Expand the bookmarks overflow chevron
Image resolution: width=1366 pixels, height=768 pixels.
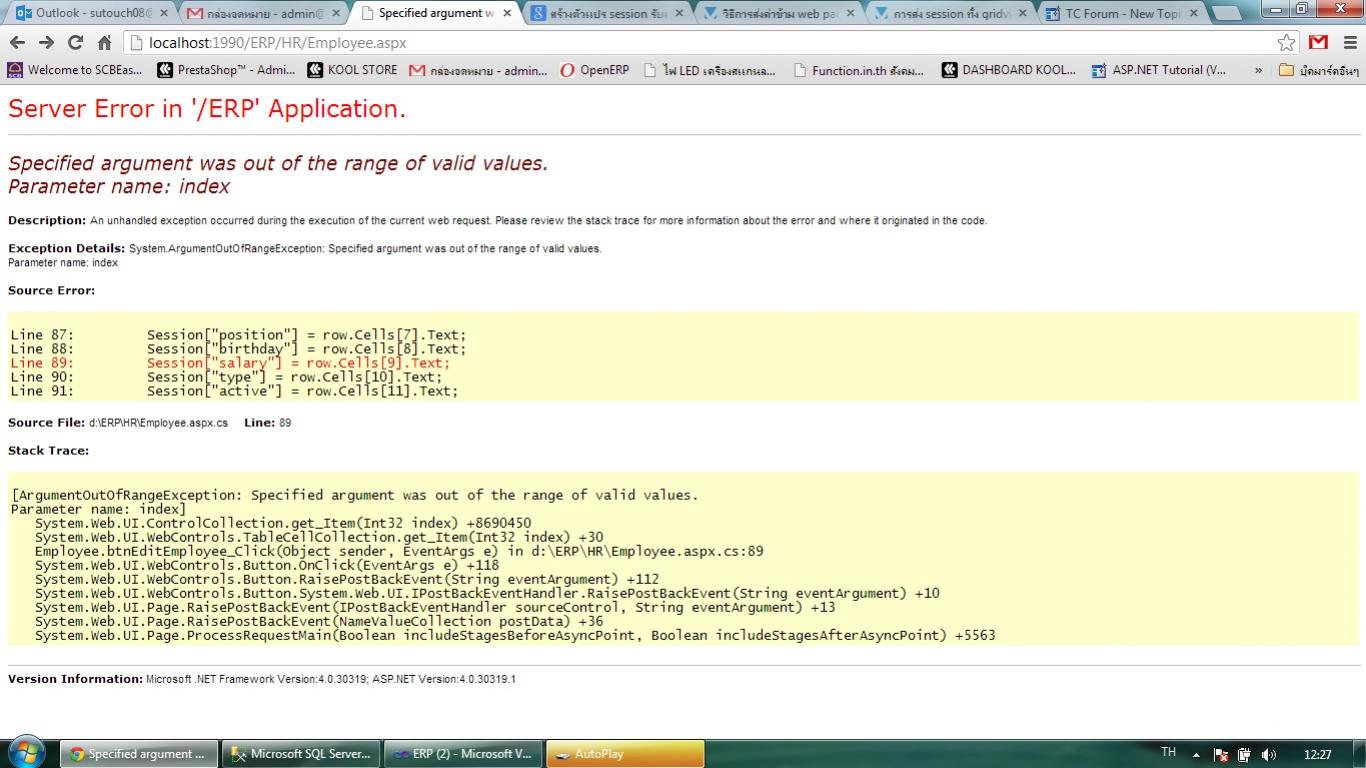coord(1258,70)
